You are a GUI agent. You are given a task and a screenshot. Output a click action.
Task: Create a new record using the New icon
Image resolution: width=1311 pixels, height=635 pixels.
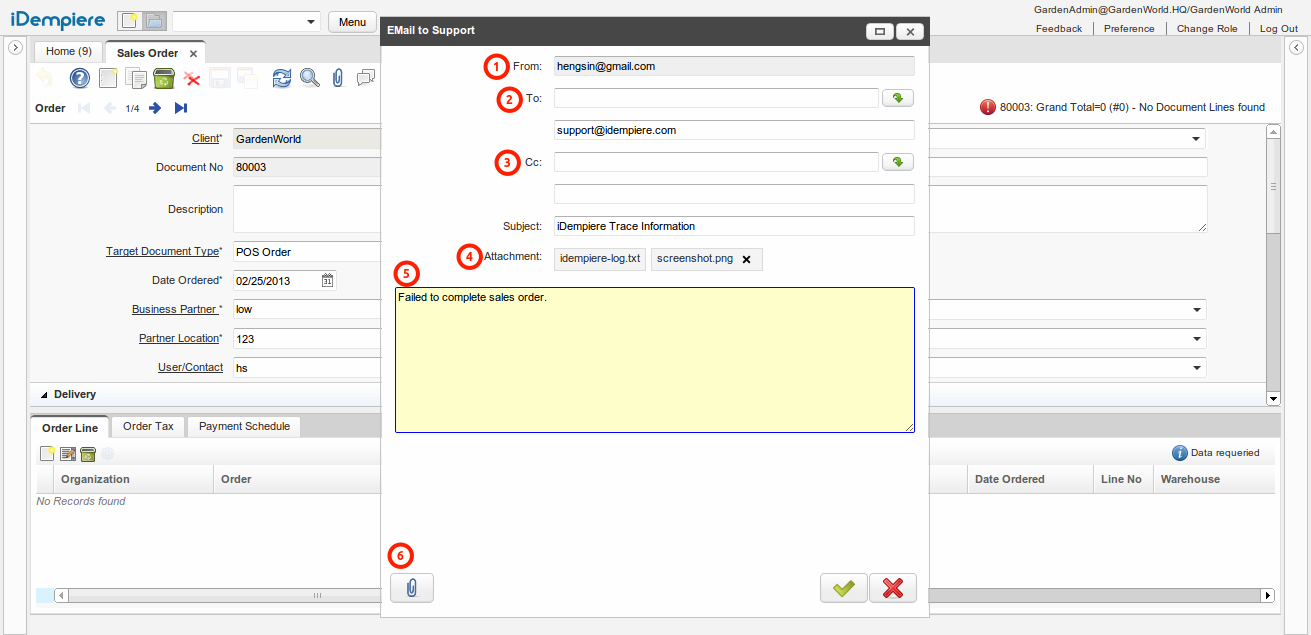[107, 77]
